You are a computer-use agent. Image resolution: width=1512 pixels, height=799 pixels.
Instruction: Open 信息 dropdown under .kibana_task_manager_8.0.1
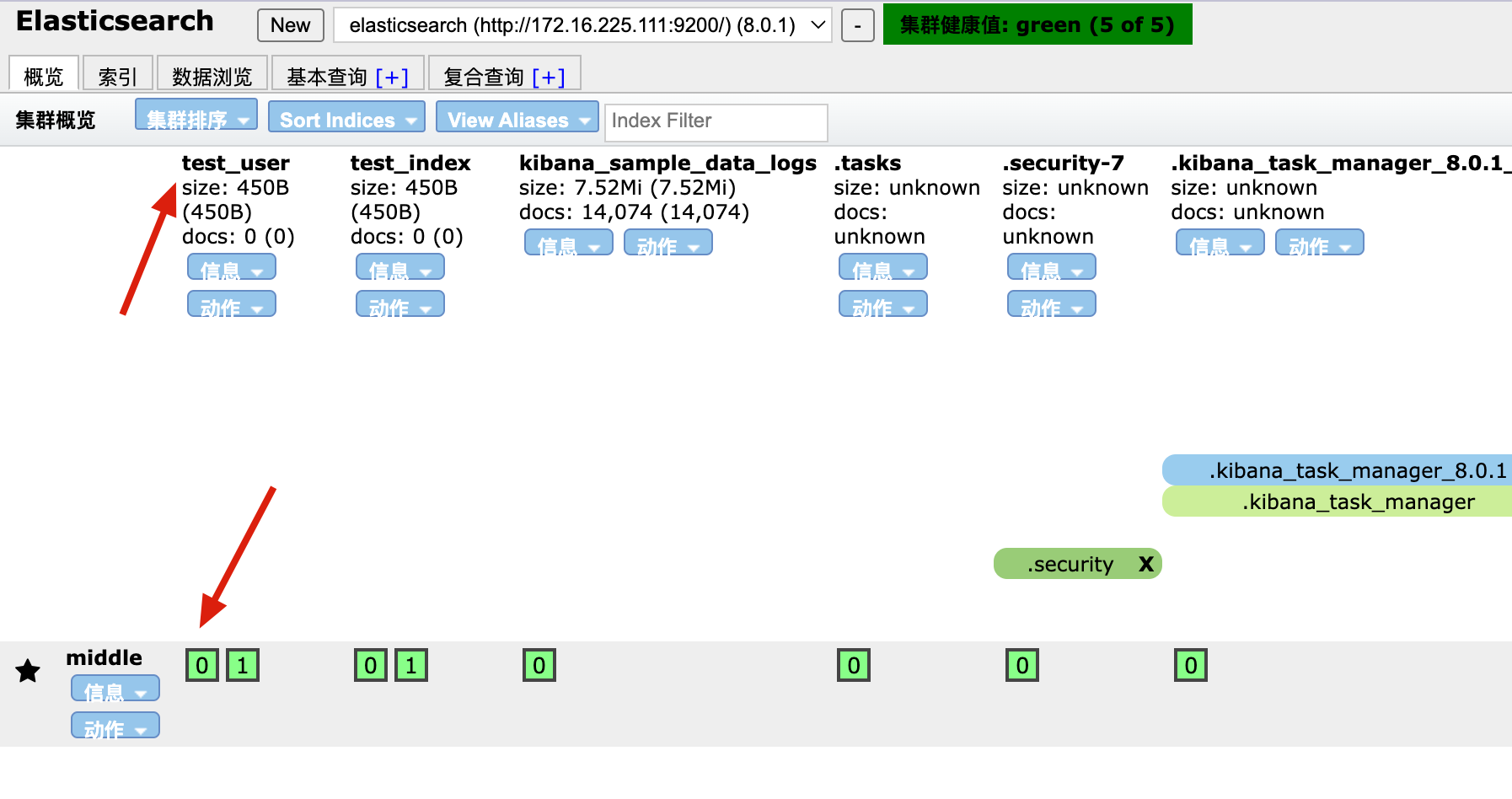pos(1220,243)
